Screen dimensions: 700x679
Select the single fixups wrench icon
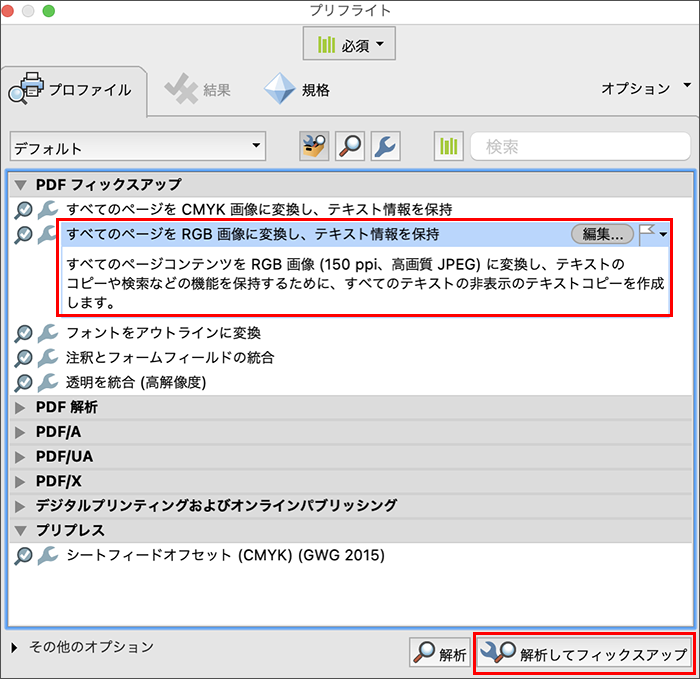point(386,146)
